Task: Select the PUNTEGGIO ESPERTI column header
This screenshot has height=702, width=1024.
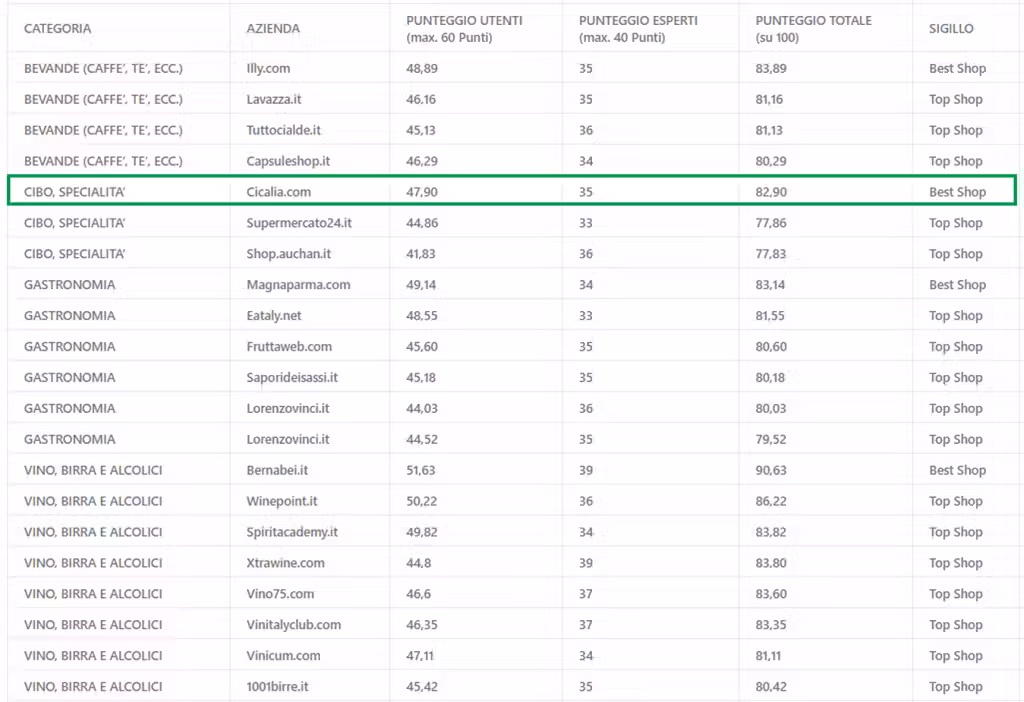Action: pos(638,29)
